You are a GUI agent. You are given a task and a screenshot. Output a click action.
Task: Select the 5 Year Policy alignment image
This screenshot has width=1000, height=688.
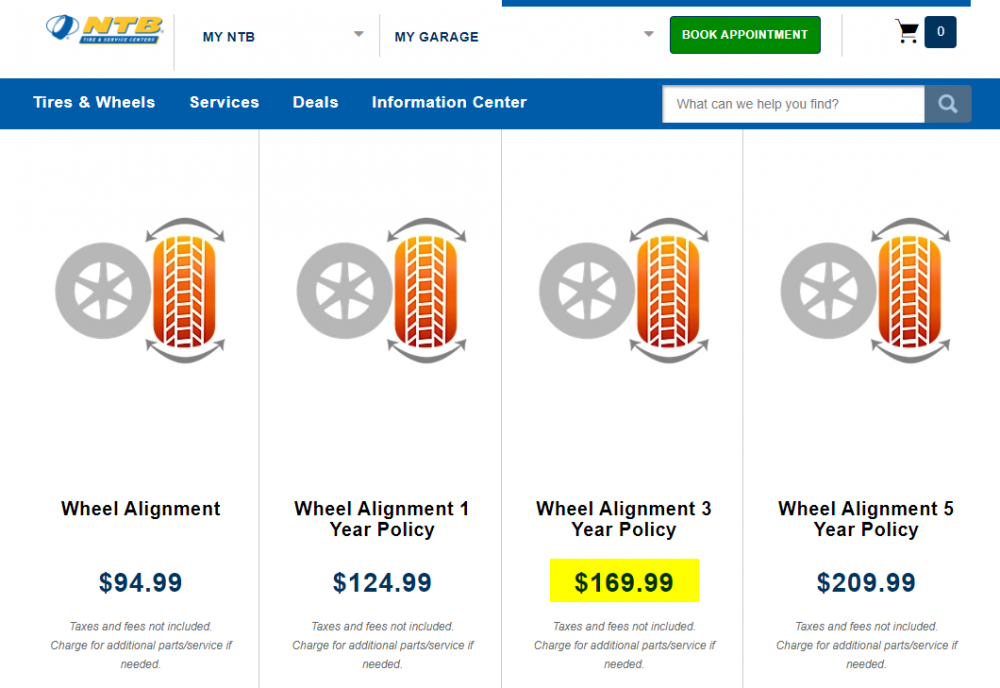[x=866, y=290]
